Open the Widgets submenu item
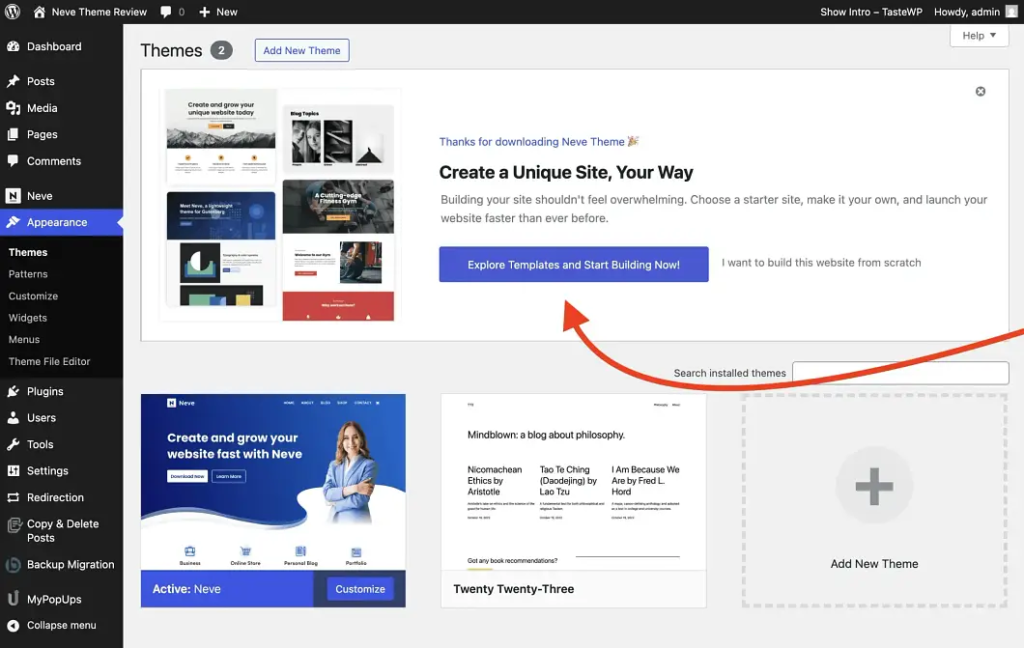This screenshot has height=648, width=1024. pos(27,317)
